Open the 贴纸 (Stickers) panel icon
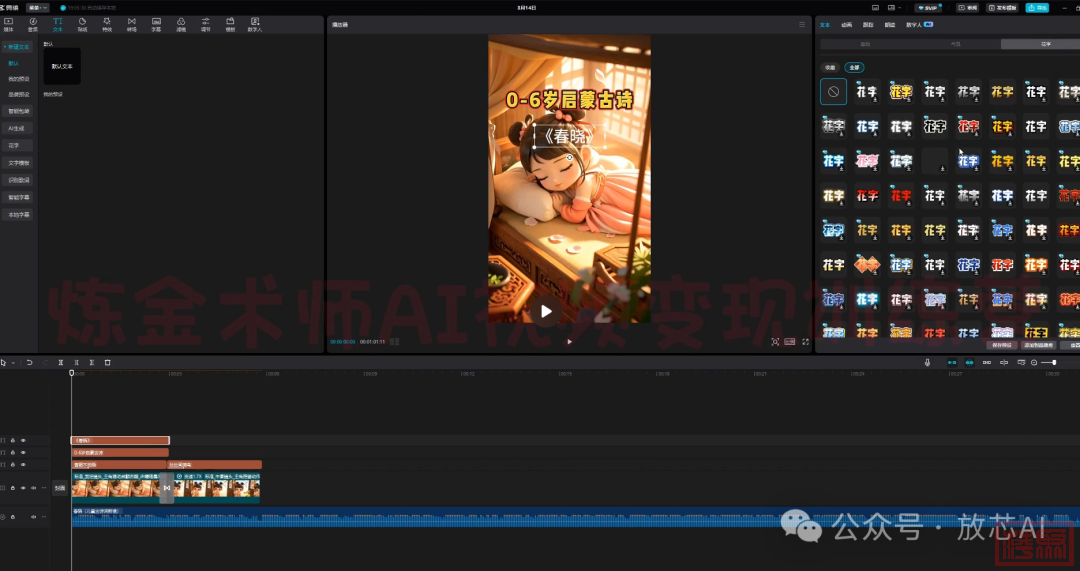The width and height of the screenshot is (1080, 571). (x=82, y=24)
